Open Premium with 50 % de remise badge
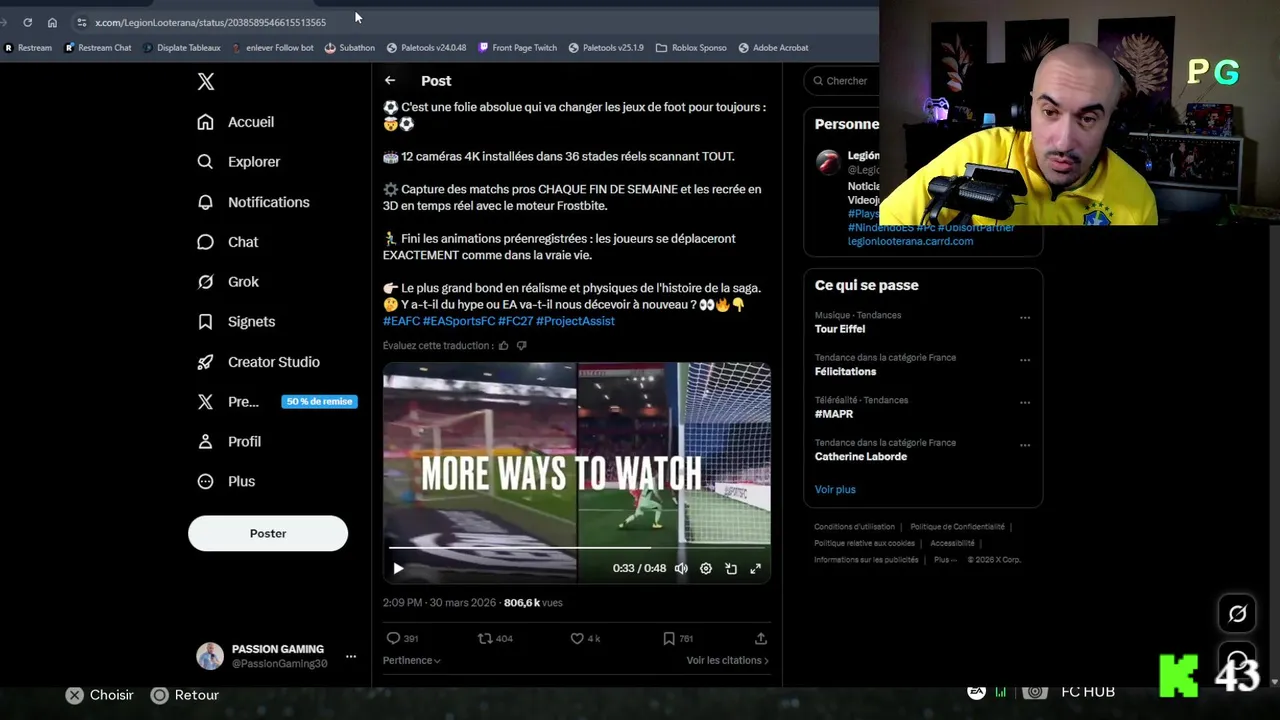The image size is (1280, 720). 277,402
